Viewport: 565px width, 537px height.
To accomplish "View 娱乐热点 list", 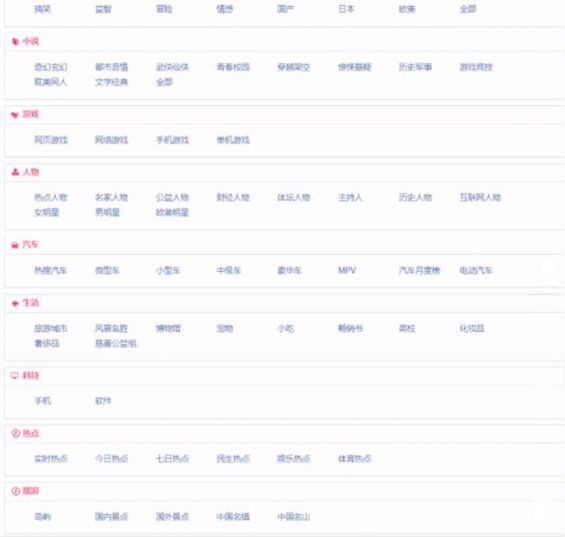I will [294, 459].
